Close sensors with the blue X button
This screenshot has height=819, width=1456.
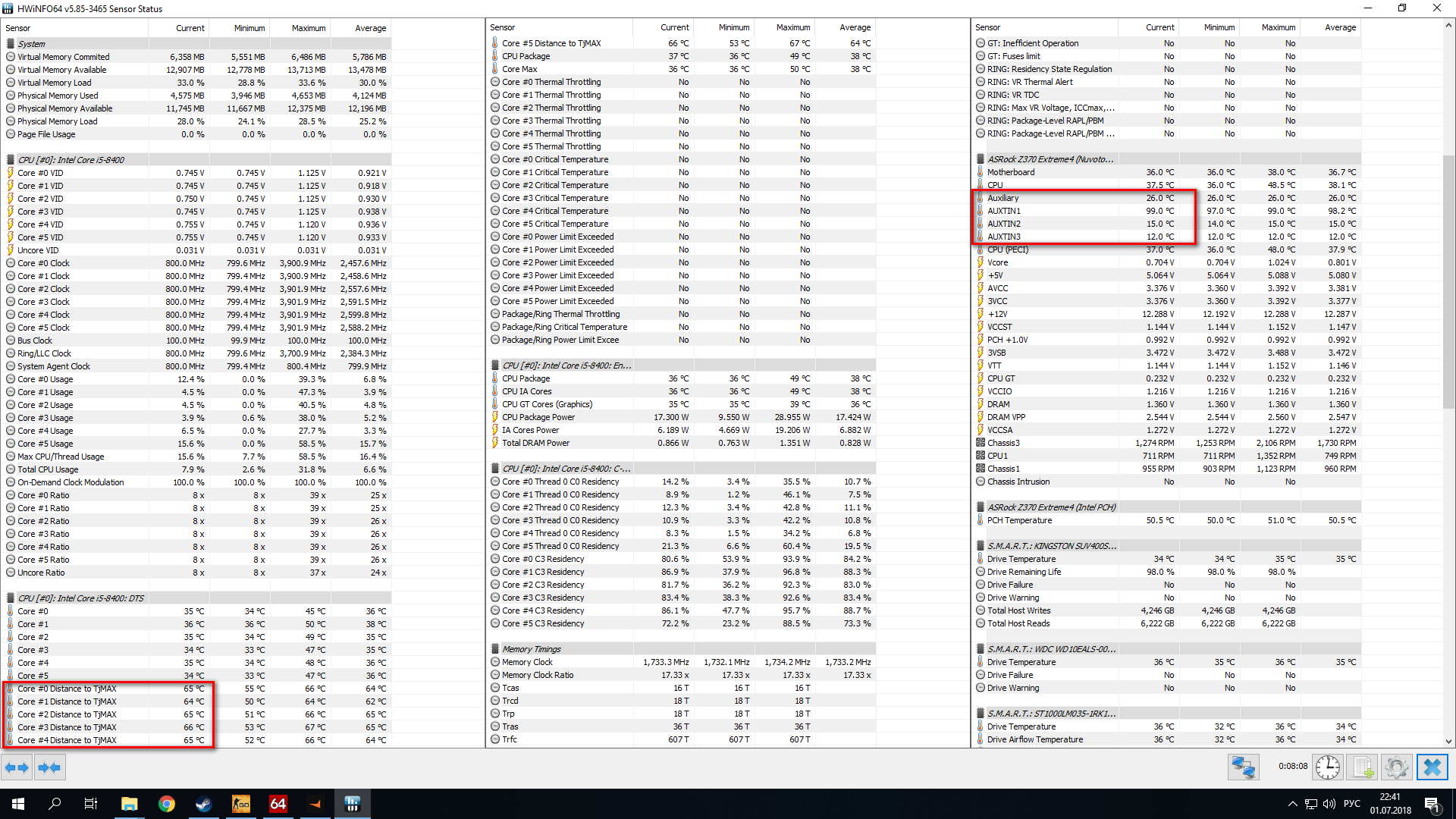(x=1432, y=767)
